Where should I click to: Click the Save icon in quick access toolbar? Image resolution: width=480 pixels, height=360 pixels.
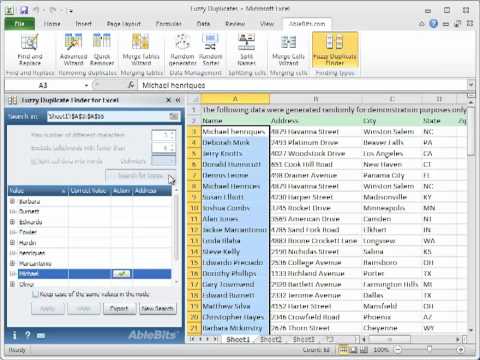[24, 10]
